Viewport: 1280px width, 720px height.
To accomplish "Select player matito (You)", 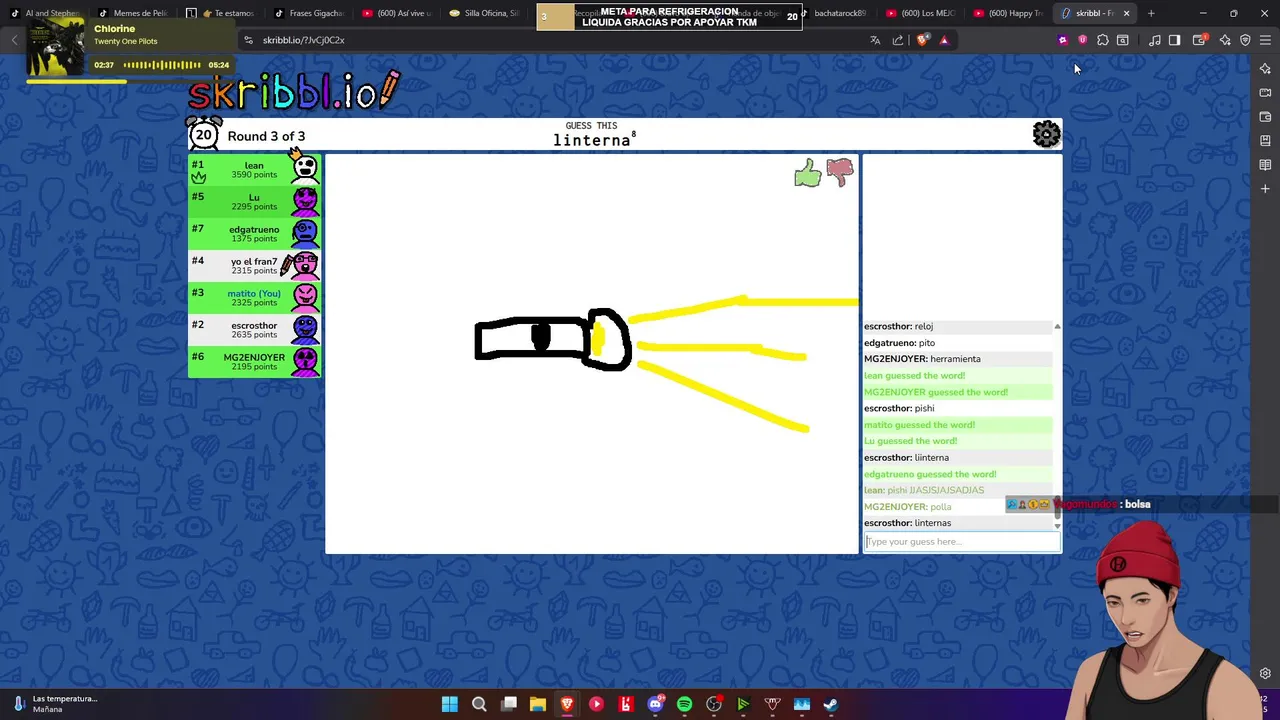I will [x=254, y=298].
